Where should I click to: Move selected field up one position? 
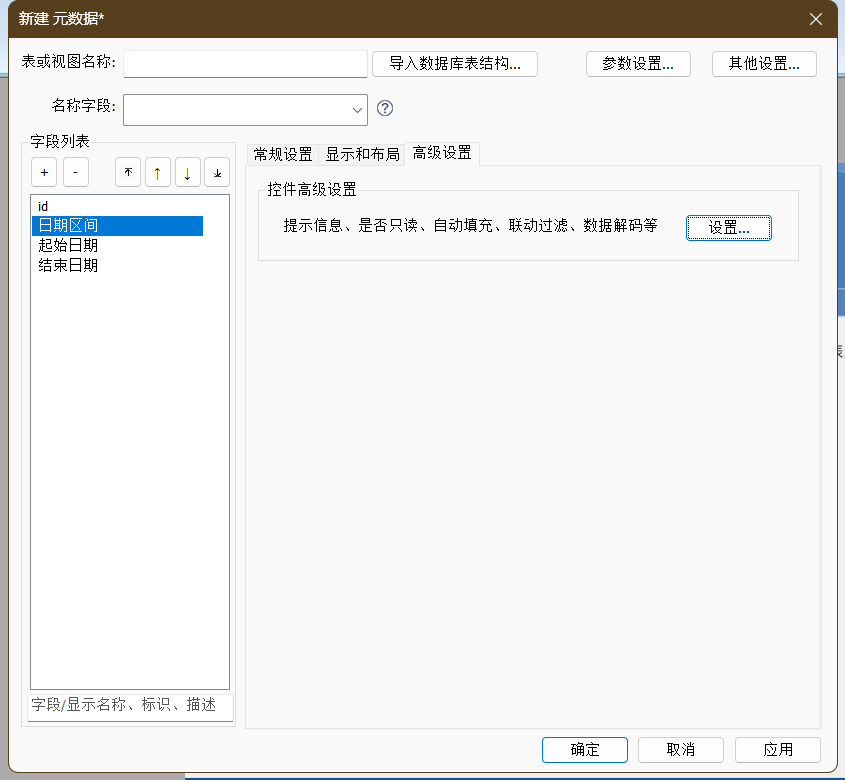click(158, 172)
